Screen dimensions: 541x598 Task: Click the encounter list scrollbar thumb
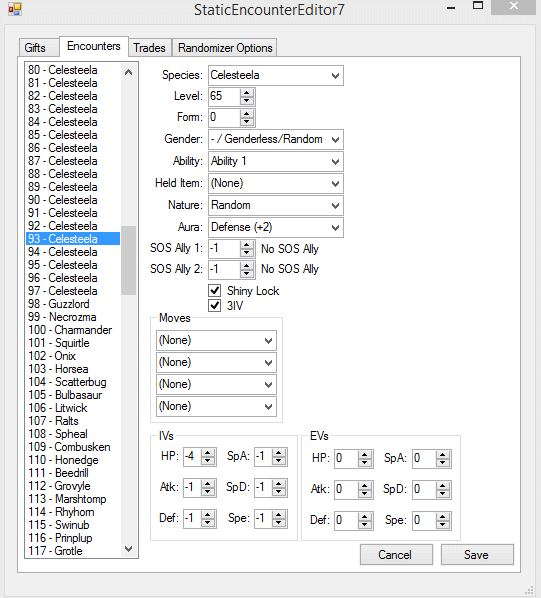coord(128,260)
